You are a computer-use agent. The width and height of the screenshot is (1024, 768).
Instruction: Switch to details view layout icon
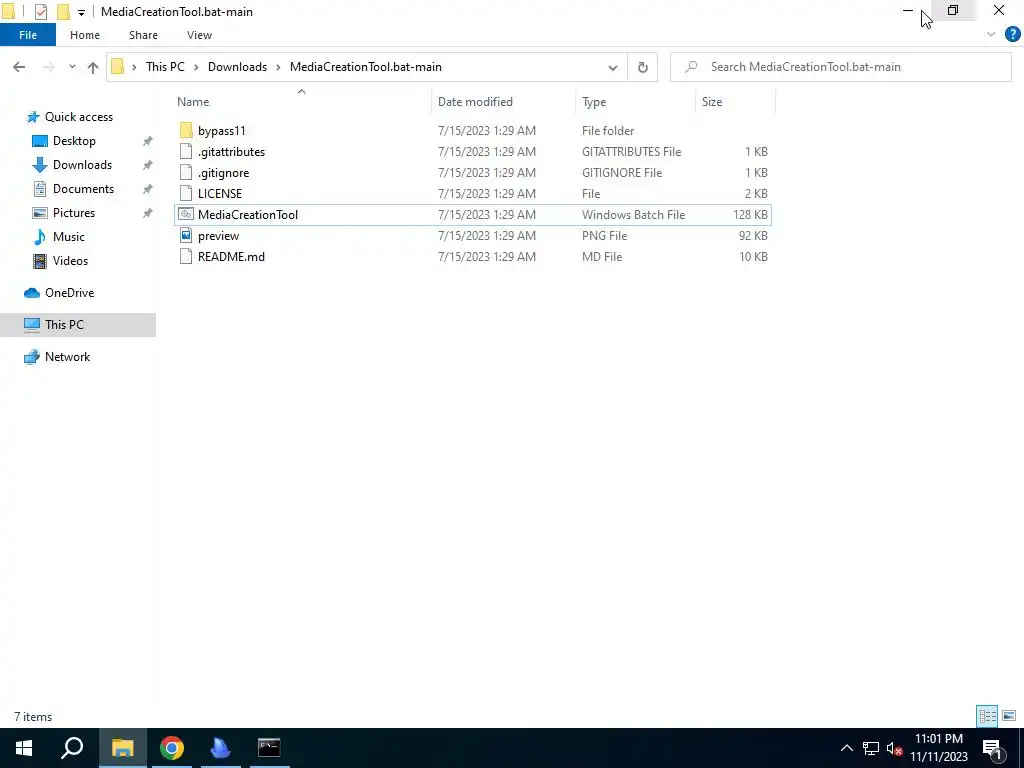pos(987,716)
